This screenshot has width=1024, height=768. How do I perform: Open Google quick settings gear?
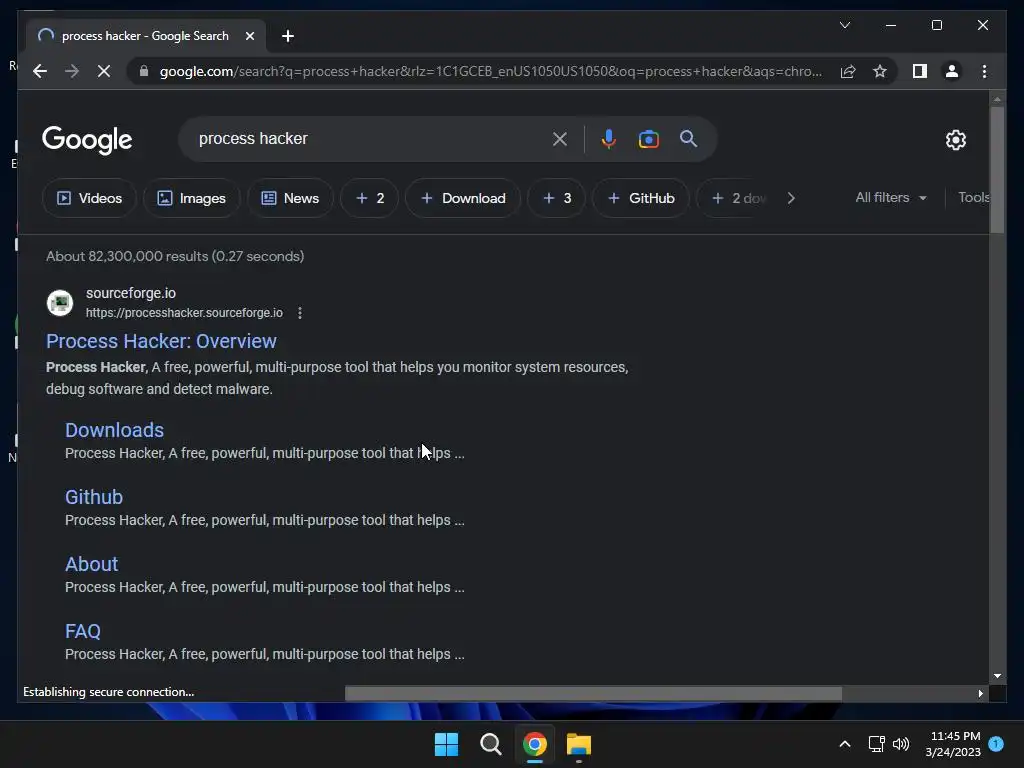pyautogui.click(x=955, y=139)
